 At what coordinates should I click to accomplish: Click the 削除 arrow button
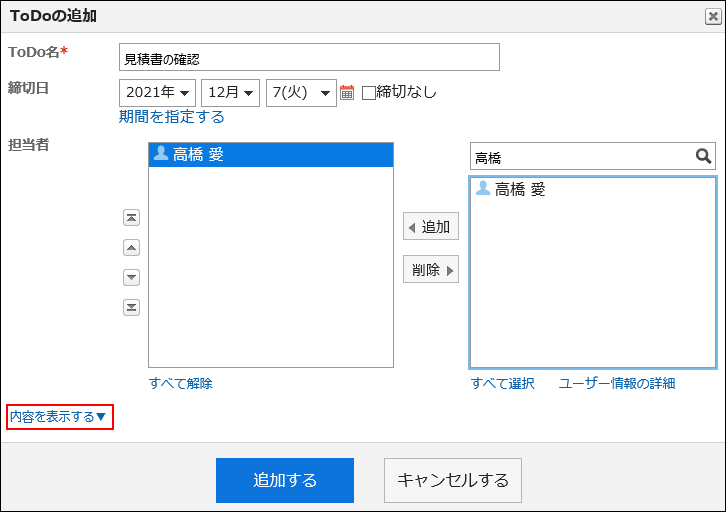[x=431, y=269]
